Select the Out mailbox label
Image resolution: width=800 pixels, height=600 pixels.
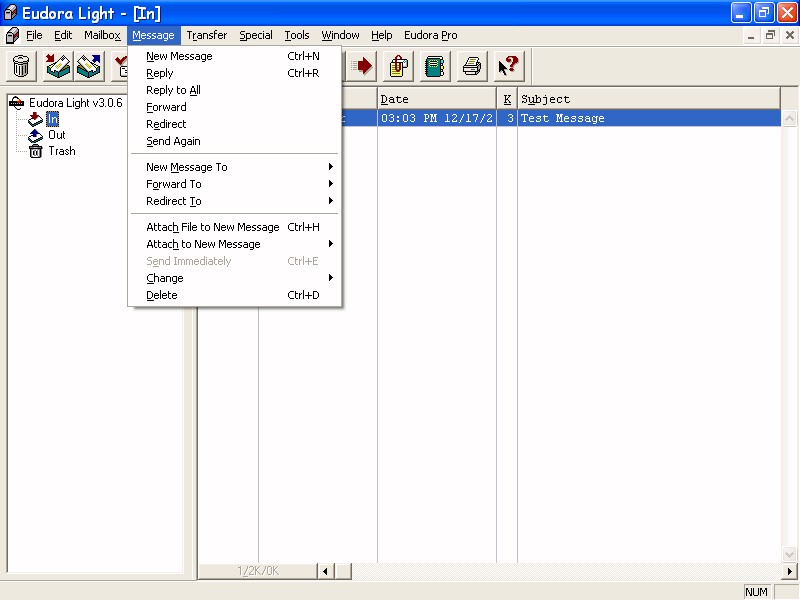pos(57,135)
